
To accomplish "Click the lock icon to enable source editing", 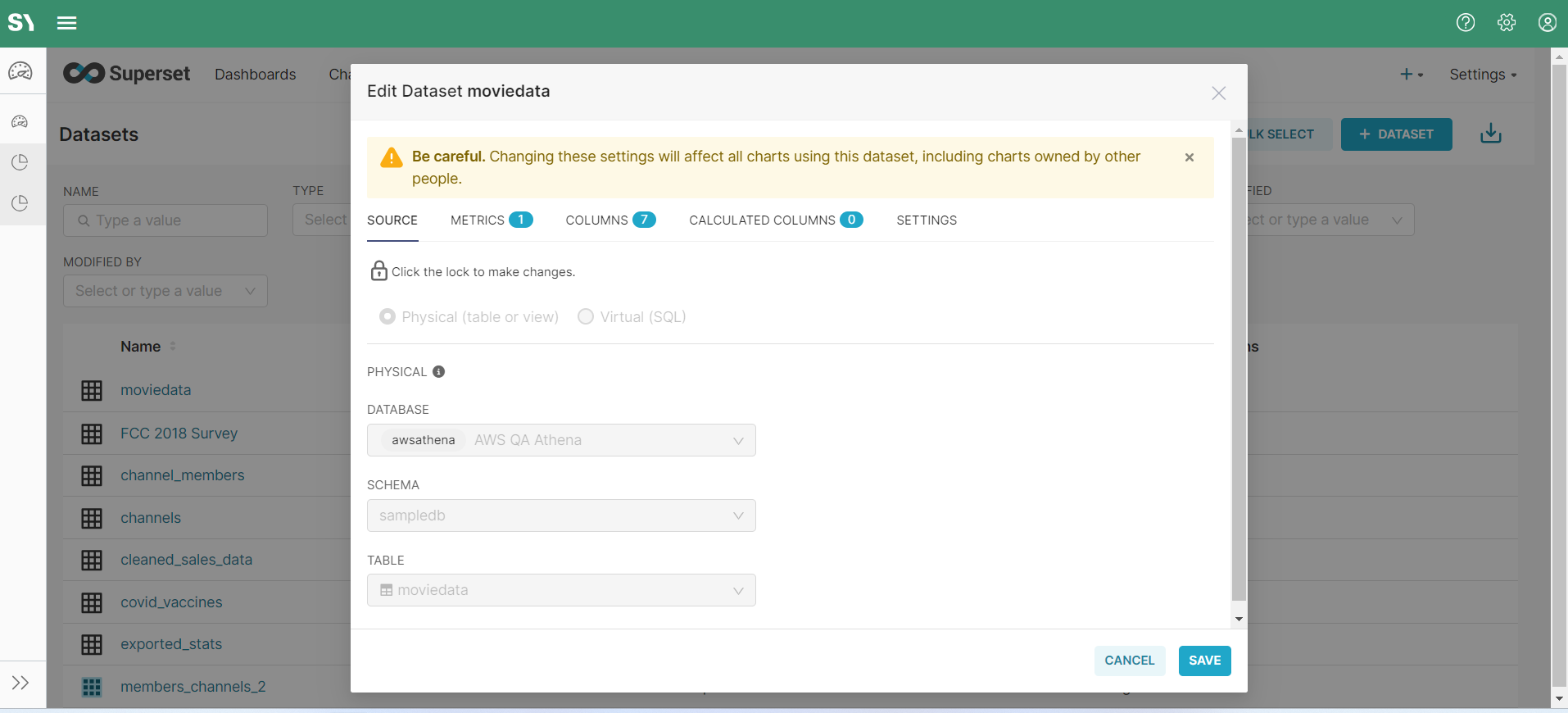I will pos(378,271).
